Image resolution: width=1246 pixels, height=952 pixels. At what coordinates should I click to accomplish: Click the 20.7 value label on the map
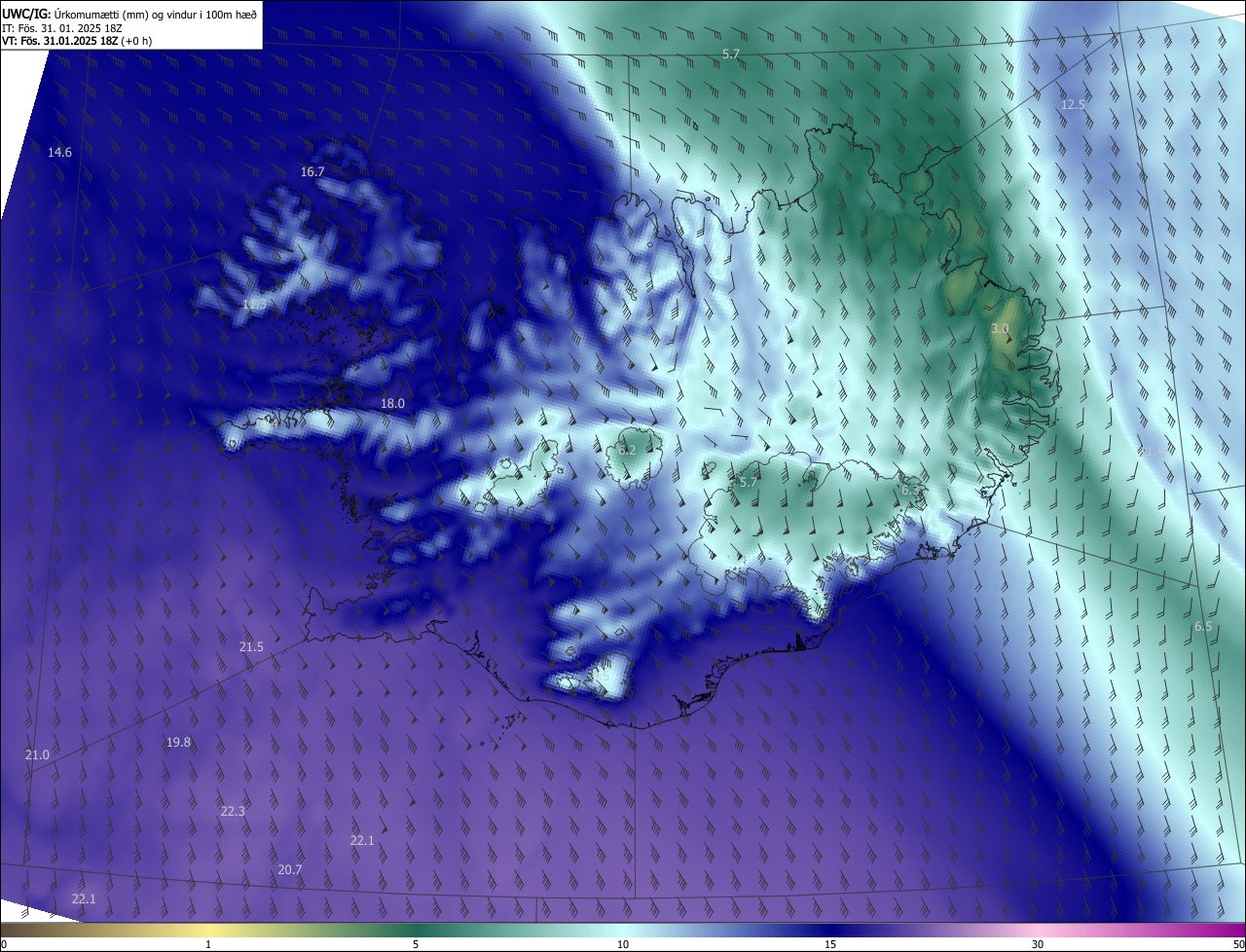[289, 869]
